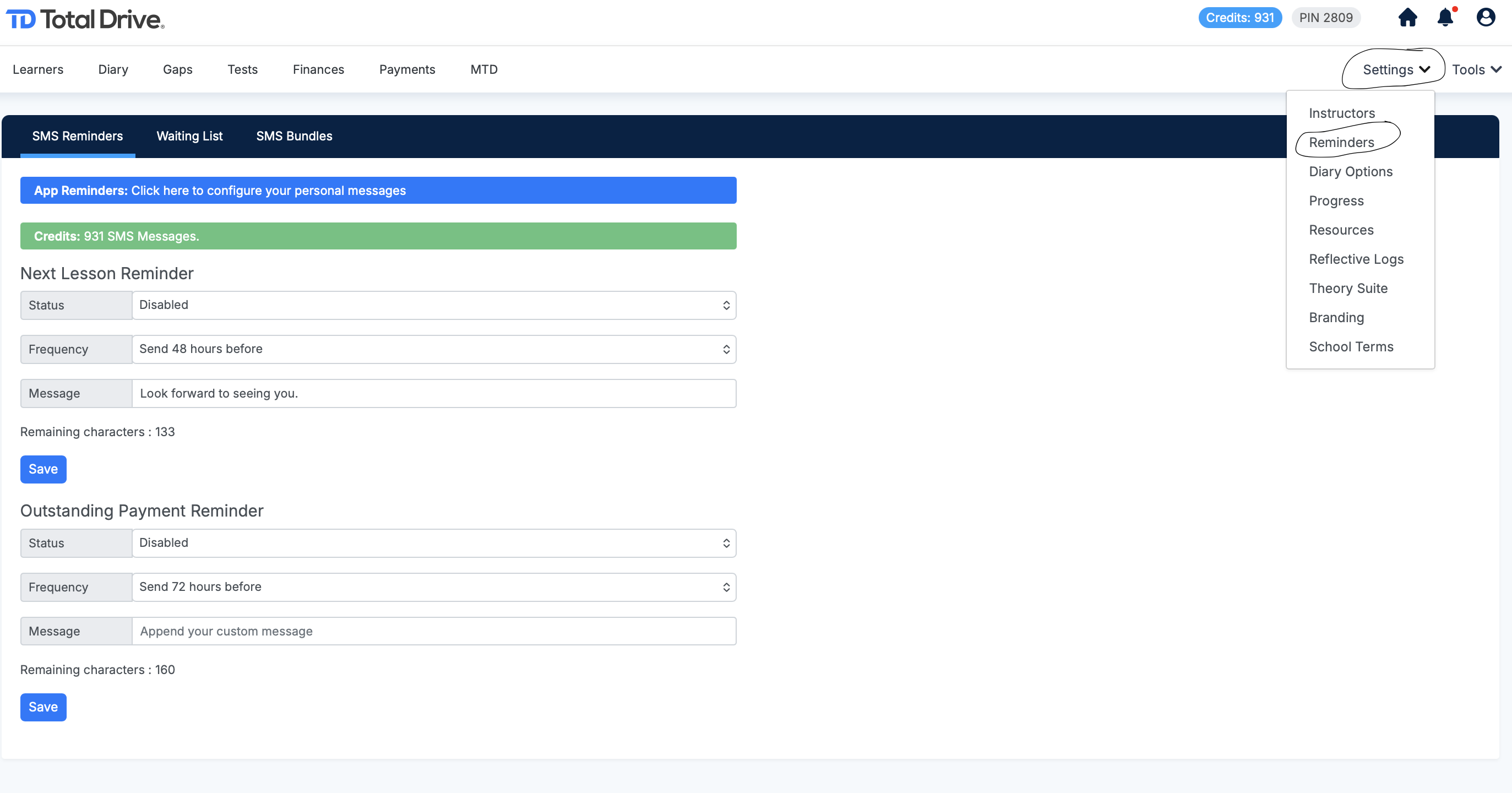Click the Credits: 931 badge

point(1239,18)
